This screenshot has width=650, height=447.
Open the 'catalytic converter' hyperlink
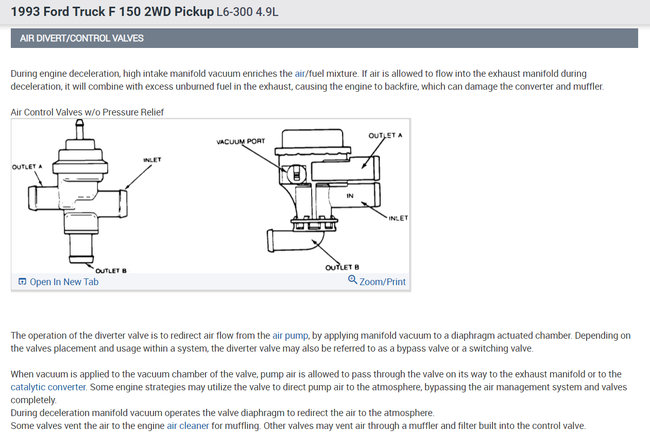point(49,387)
